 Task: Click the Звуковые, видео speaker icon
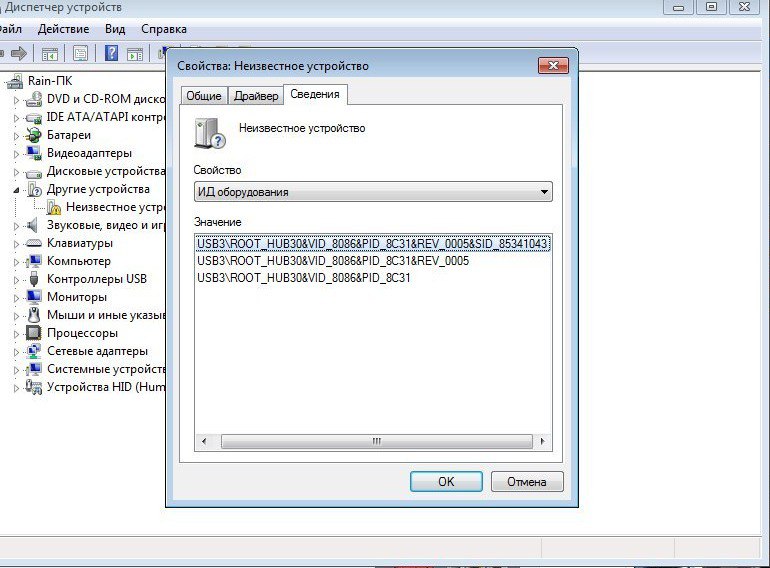click(x=32, y=225)
